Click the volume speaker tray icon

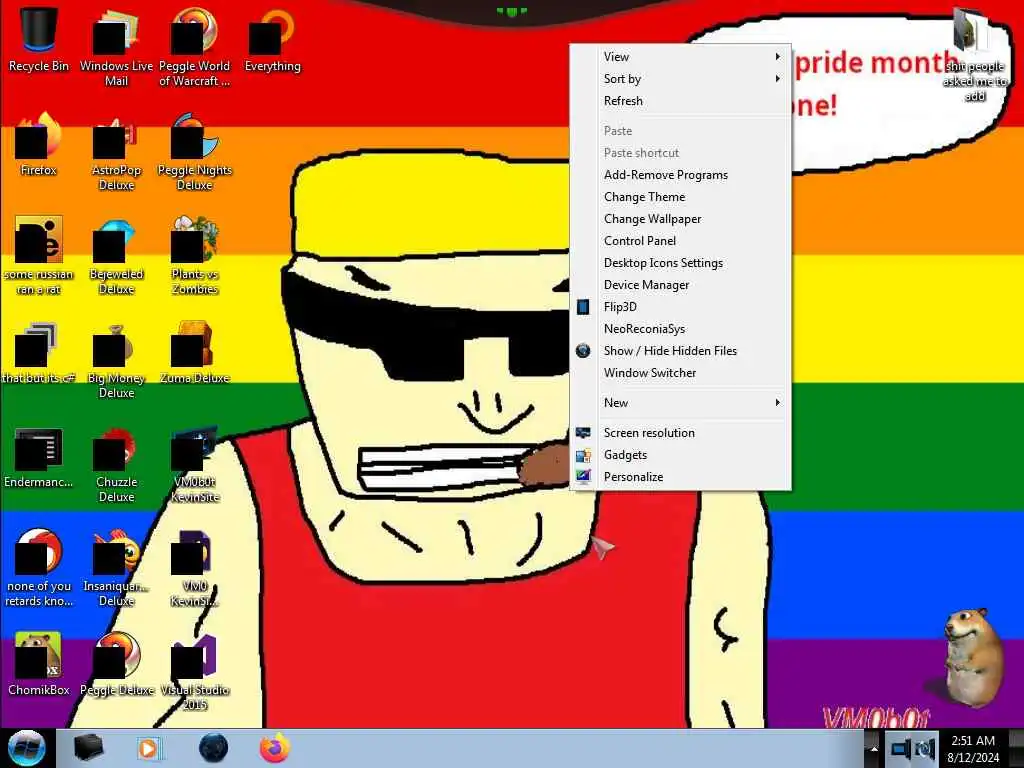point(924,749)
